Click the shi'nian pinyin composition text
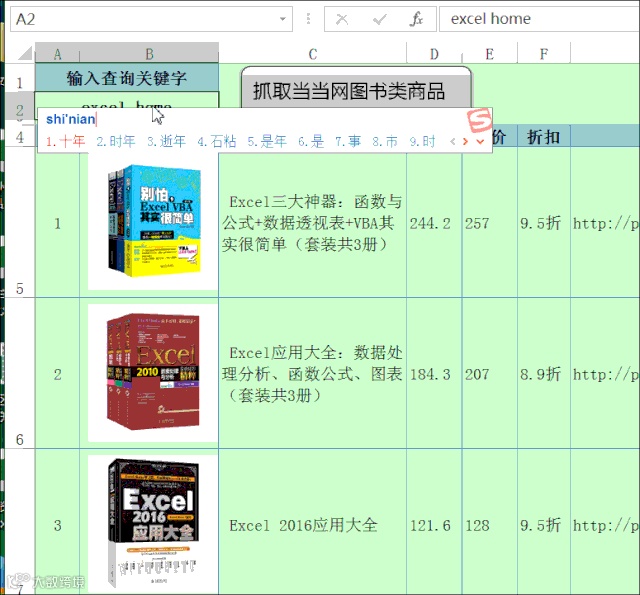 pos(71,119)
